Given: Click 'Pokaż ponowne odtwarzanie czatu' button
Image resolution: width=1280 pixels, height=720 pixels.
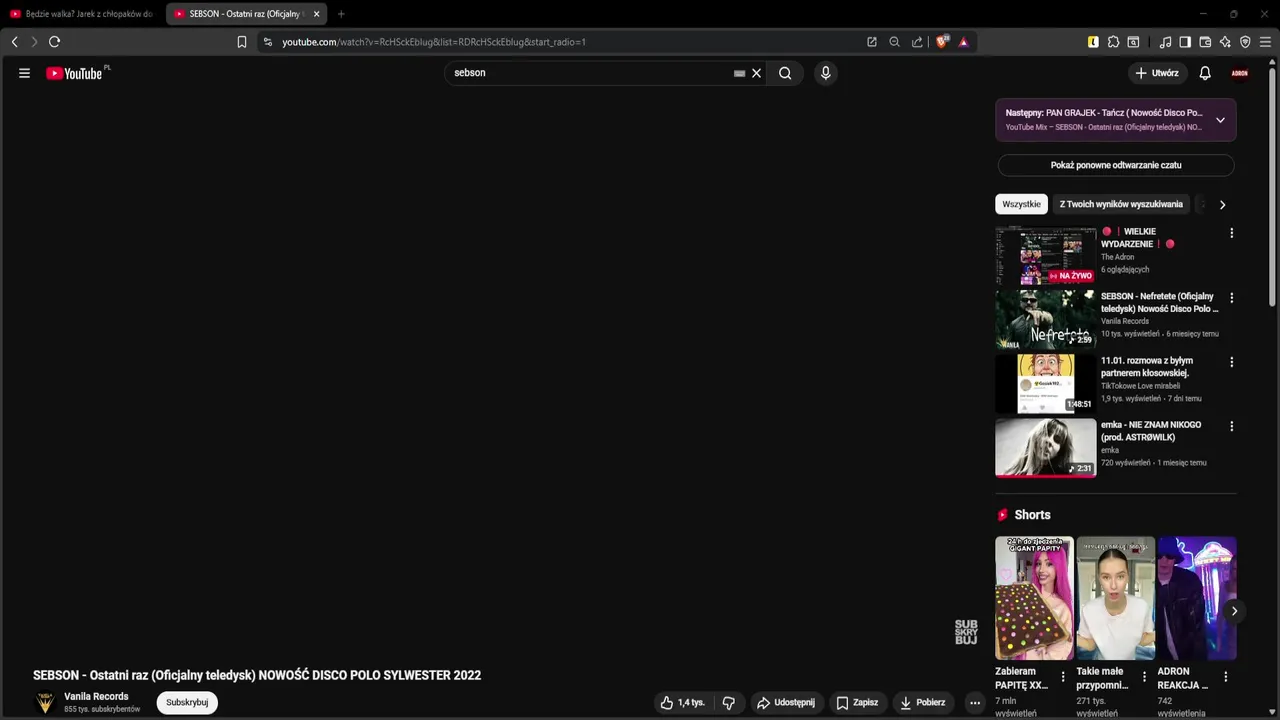Looking at the screenshot, I should point(1116,165).
